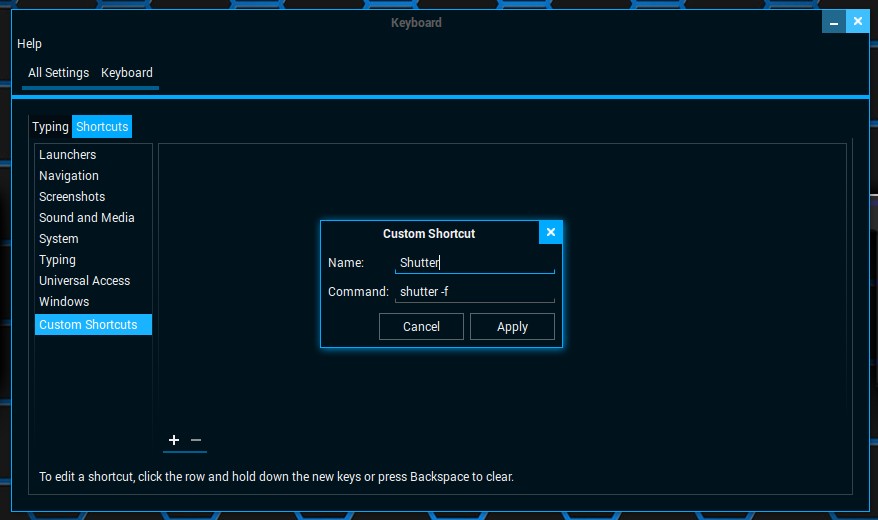Open the Help menu
The image size is (878, 520).
pos(30,44)
